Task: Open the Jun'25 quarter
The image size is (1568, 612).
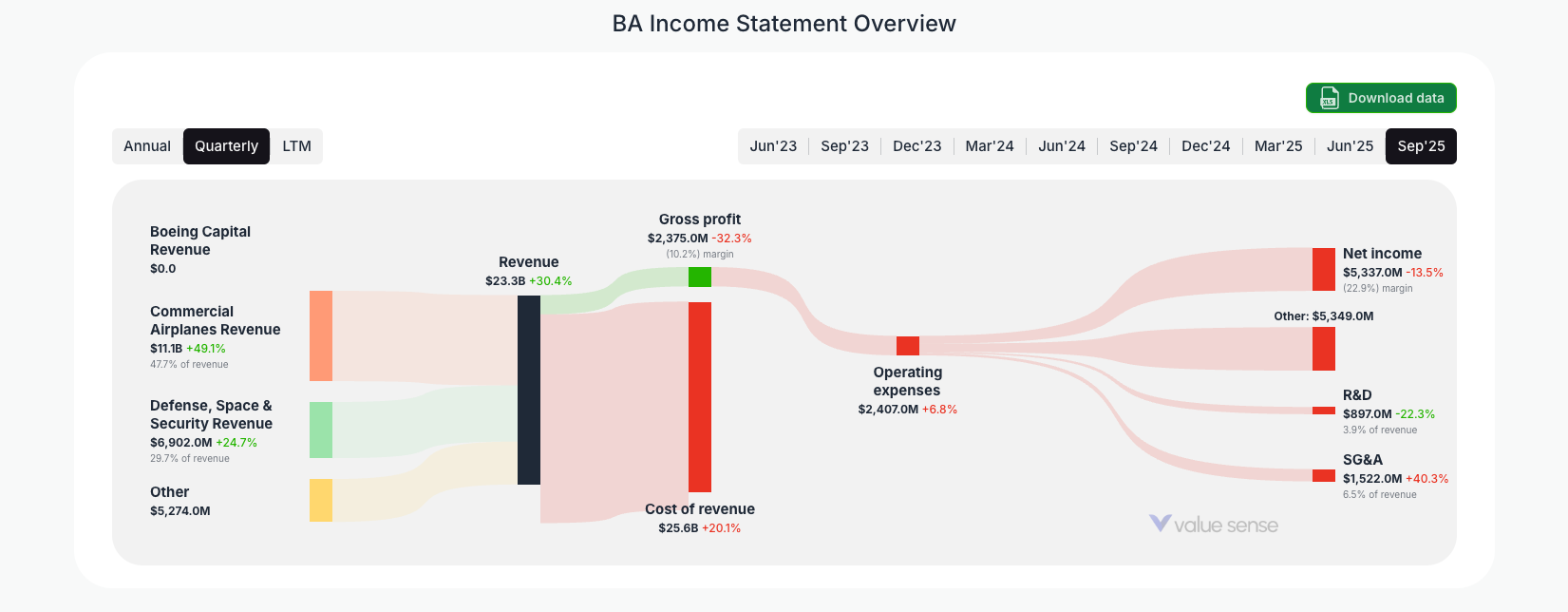Action: pos(1350,145)
